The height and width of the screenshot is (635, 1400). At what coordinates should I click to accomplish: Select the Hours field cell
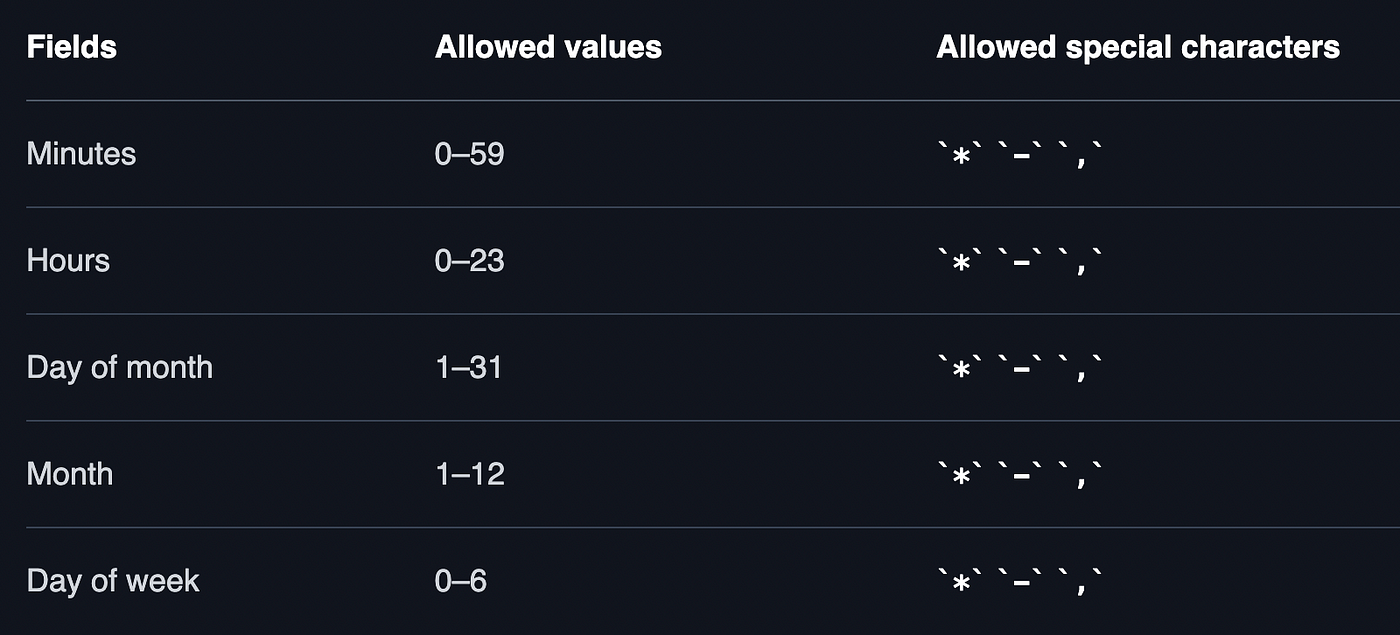tap(68, 261)
